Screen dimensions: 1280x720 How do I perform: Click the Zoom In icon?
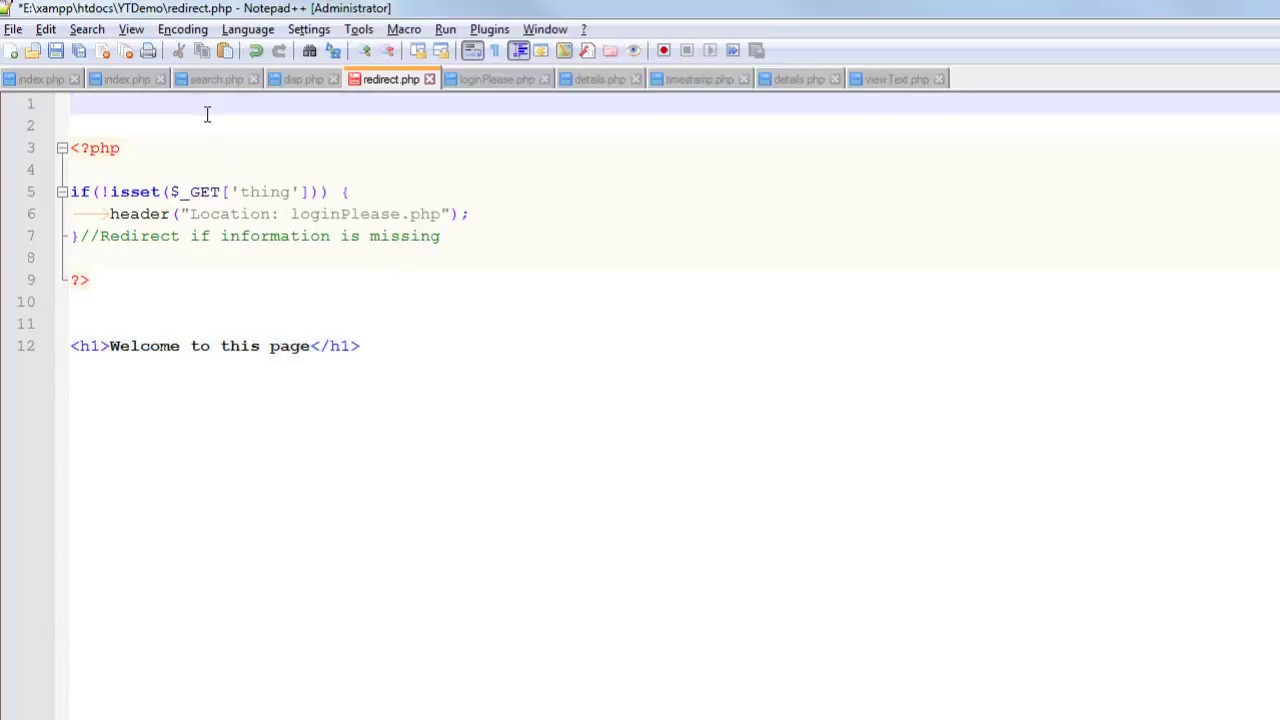point(364,51)
